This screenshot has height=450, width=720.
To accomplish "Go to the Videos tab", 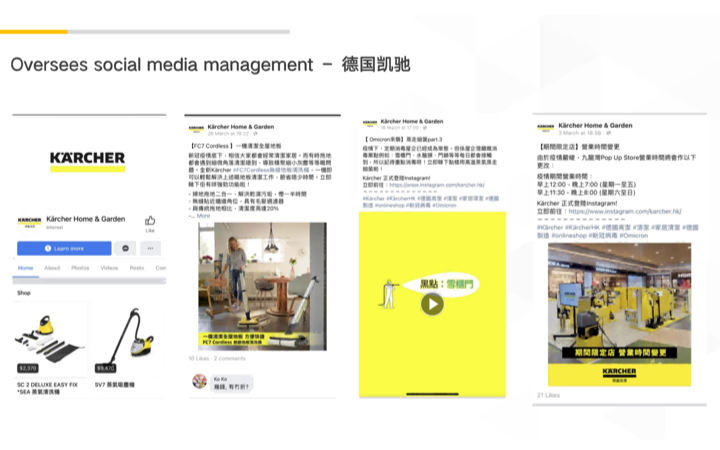I will [x=109, y=268].
